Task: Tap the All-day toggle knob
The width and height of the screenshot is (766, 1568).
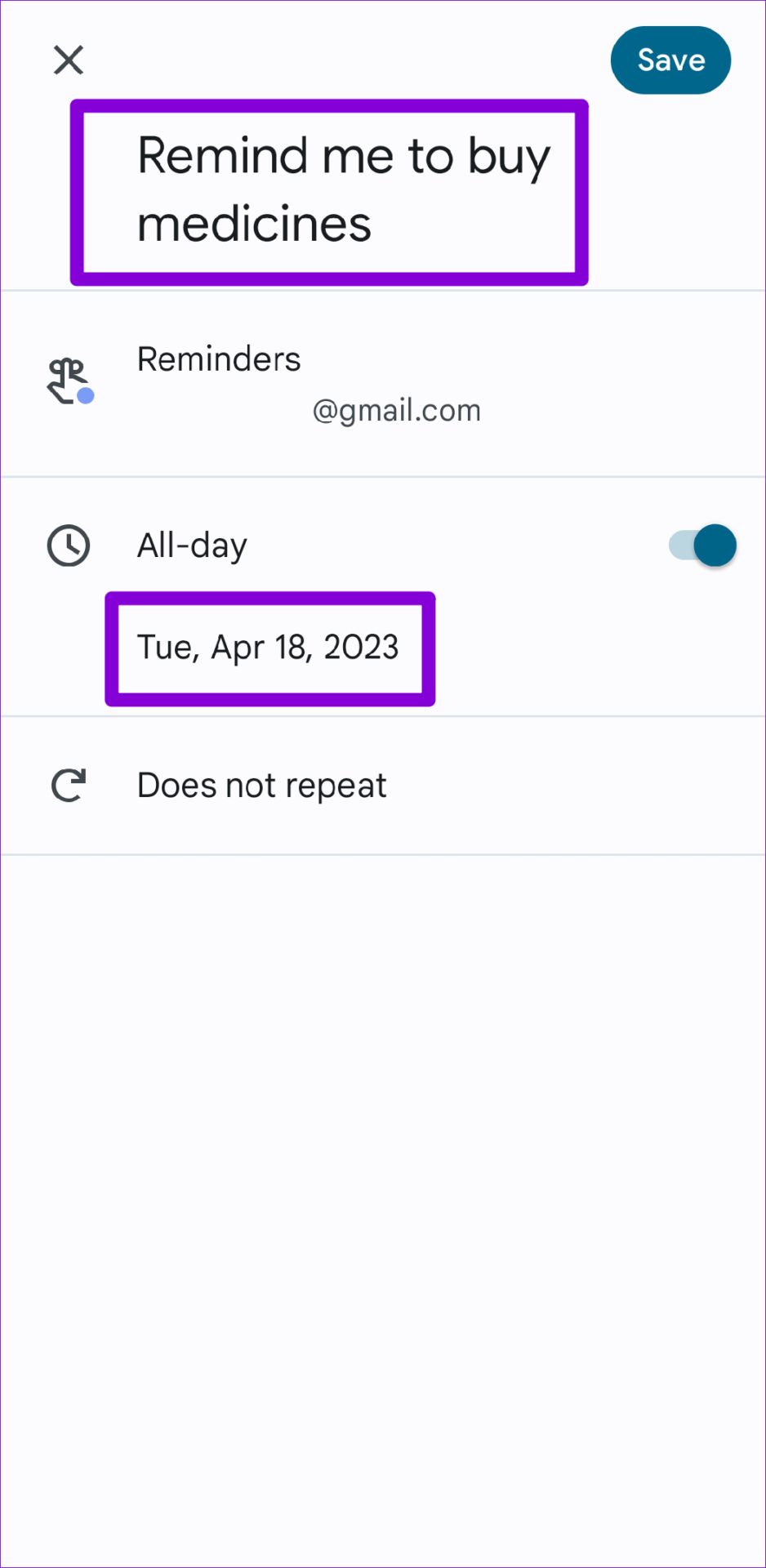Action: tap(715, 546)
